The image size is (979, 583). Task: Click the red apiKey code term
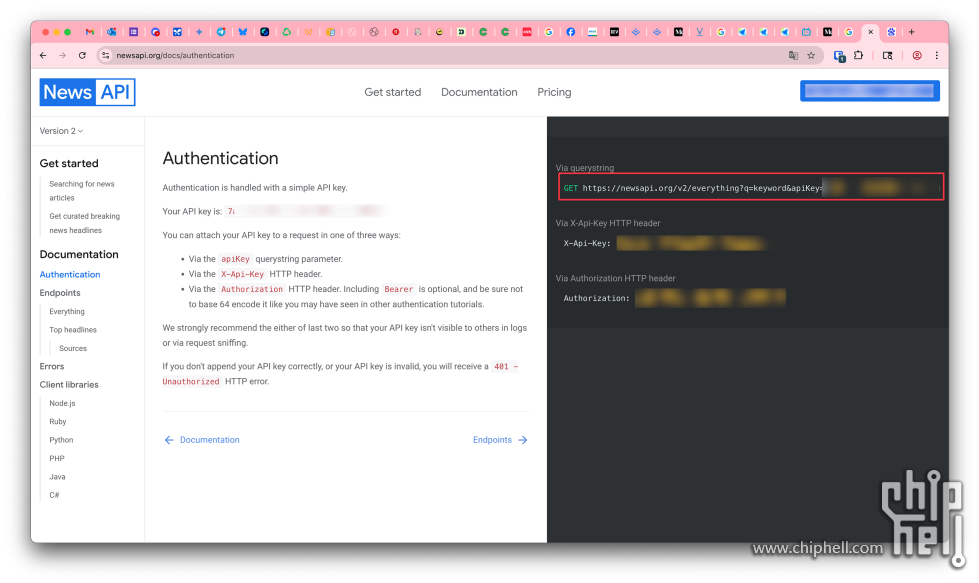[235, 259]
